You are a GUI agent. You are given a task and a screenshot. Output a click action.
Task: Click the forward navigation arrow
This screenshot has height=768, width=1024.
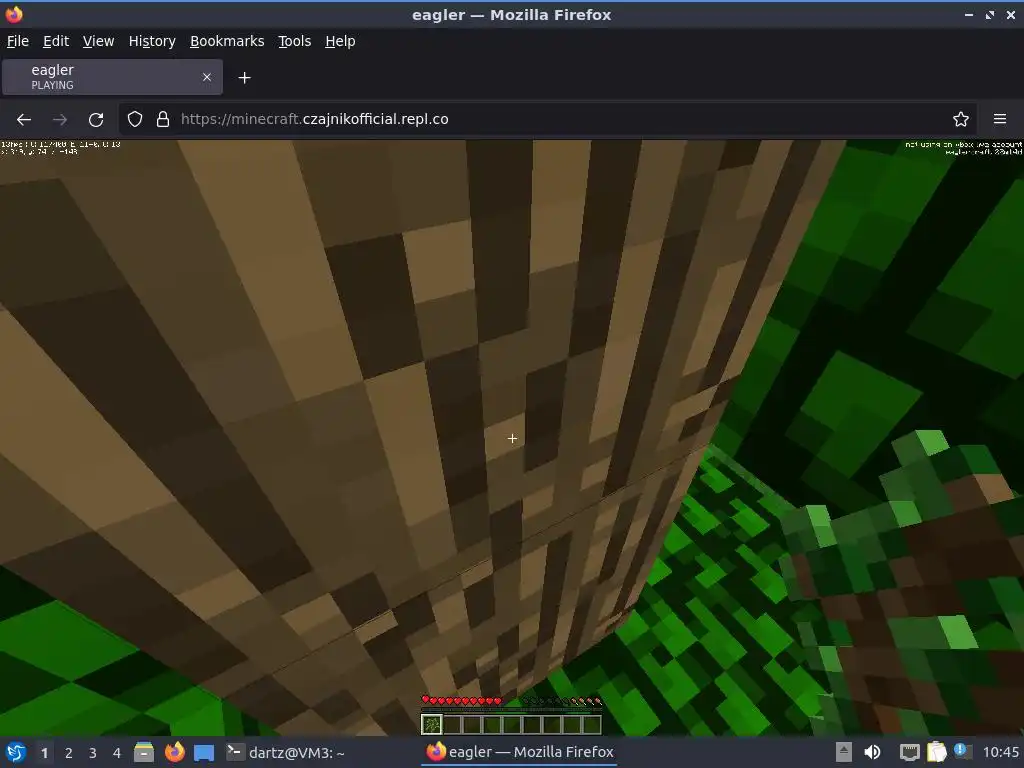[59, 120]
